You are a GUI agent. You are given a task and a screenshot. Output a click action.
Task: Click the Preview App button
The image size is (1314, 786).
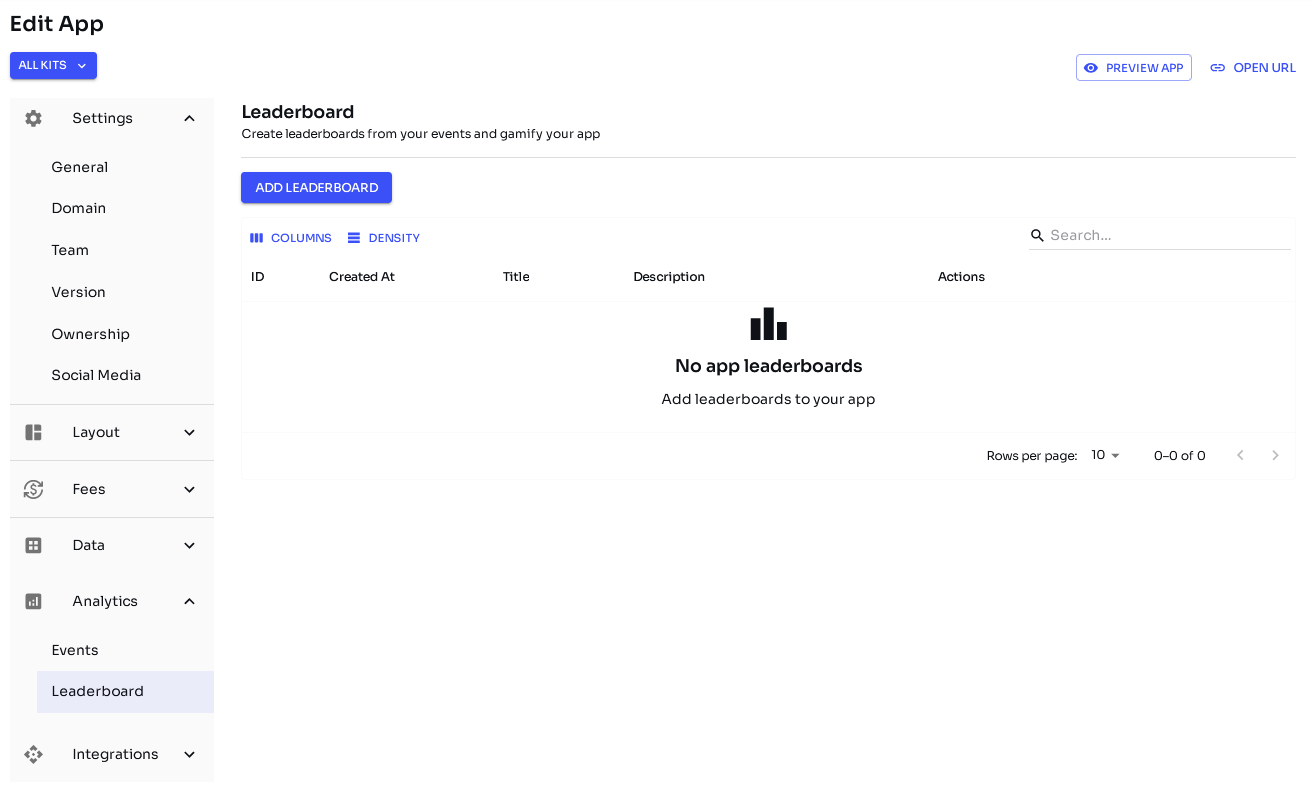pyautogui.click(x=1133, y=68)
